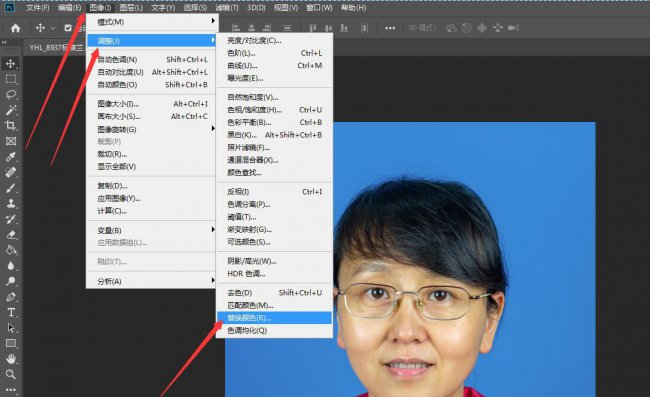650x397 pixels.
Task: Open the edit toolbar three-dots icon
Action: [11, 390]
